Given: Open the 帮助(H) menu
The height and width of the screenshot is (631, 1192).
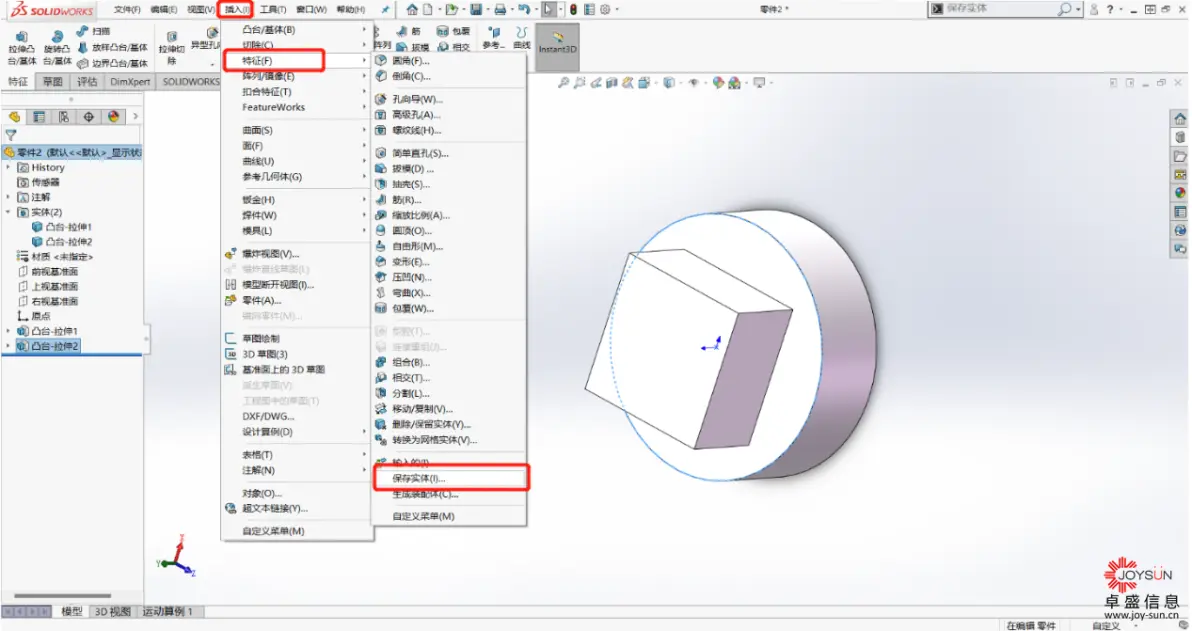Looking at the screenshot, I should pos(350,10).
